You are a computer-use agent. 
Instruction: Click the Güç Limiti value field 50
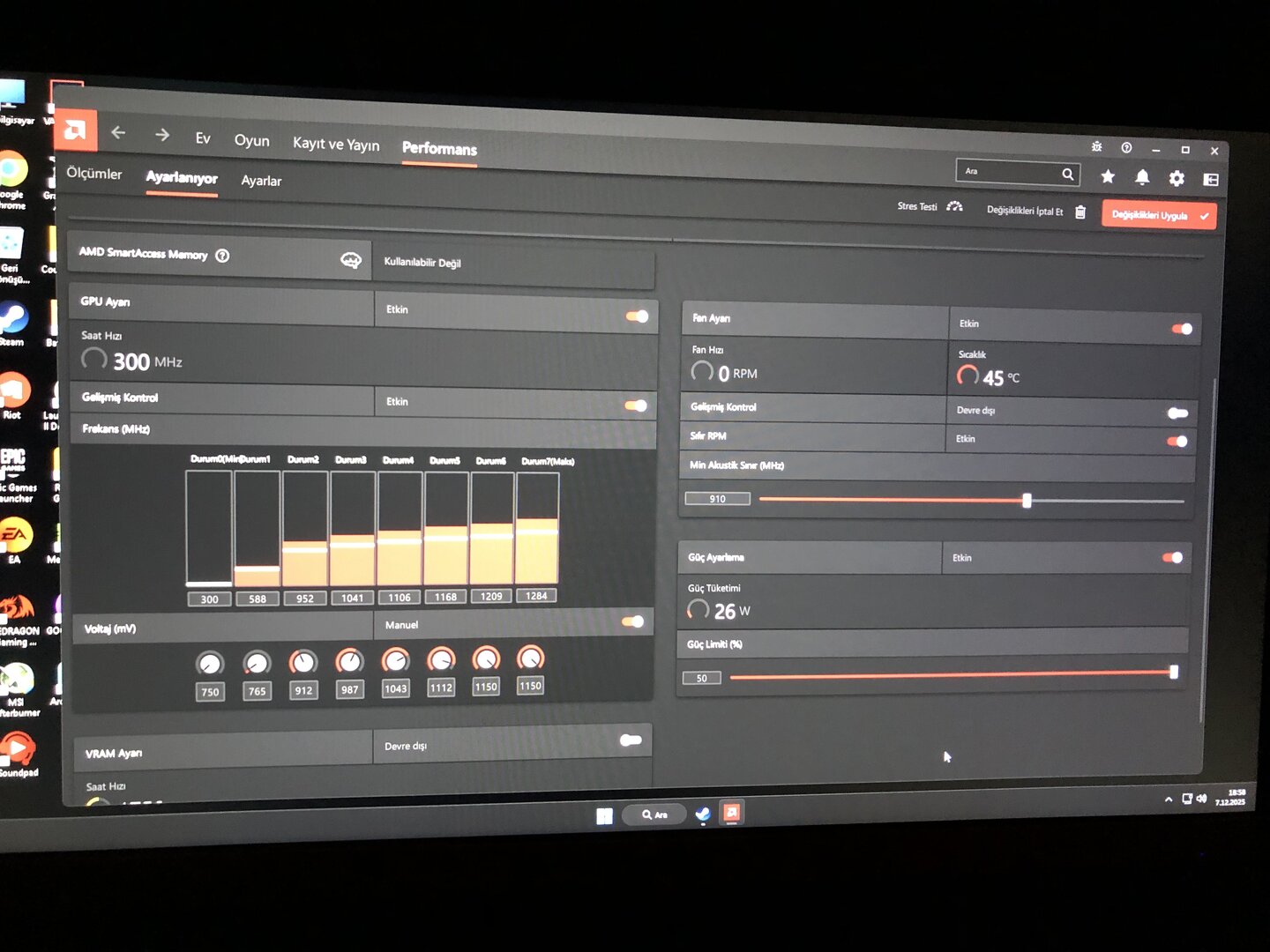click(x=702, y=678)
